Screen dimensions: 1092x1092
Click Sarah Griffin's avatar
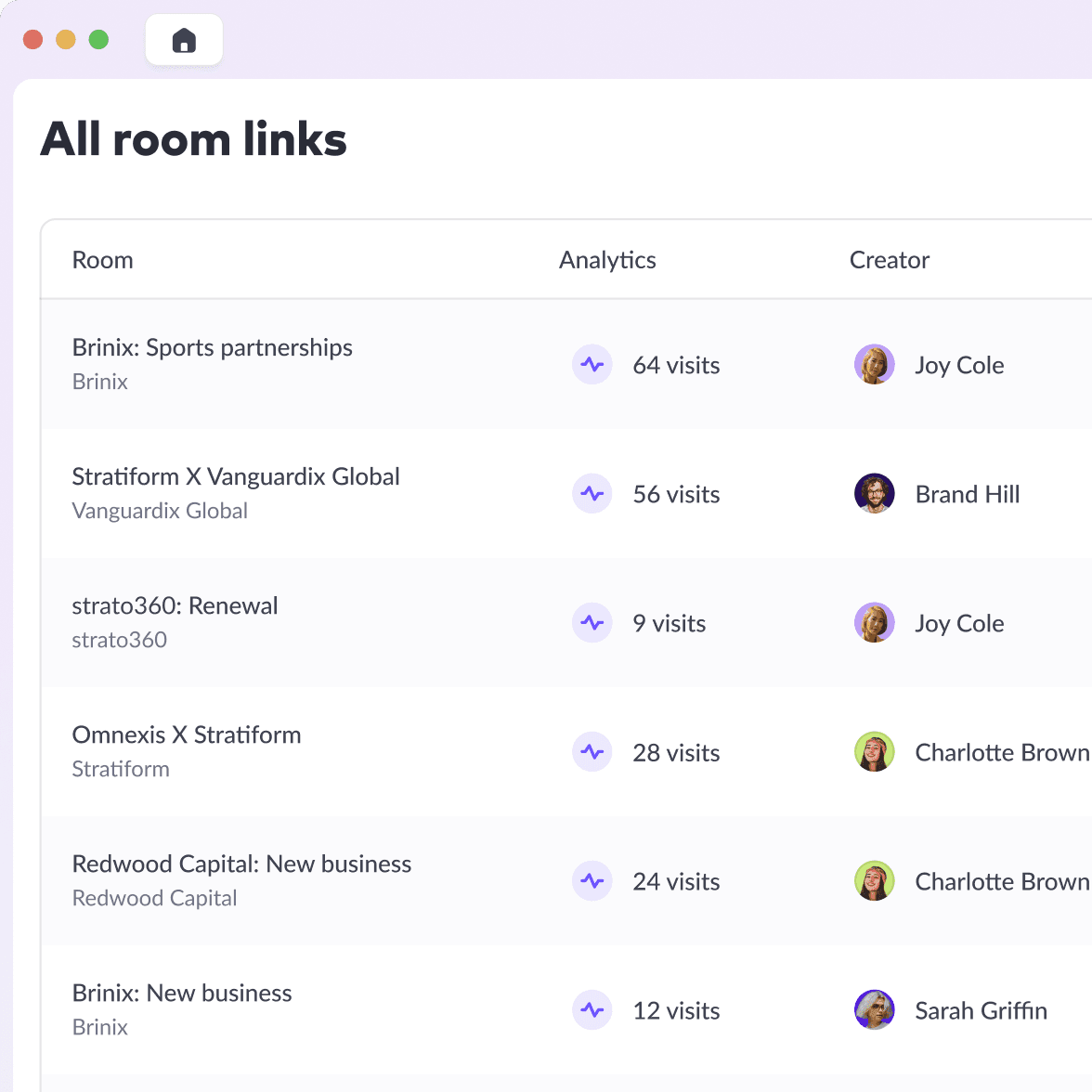point(874,1010)
